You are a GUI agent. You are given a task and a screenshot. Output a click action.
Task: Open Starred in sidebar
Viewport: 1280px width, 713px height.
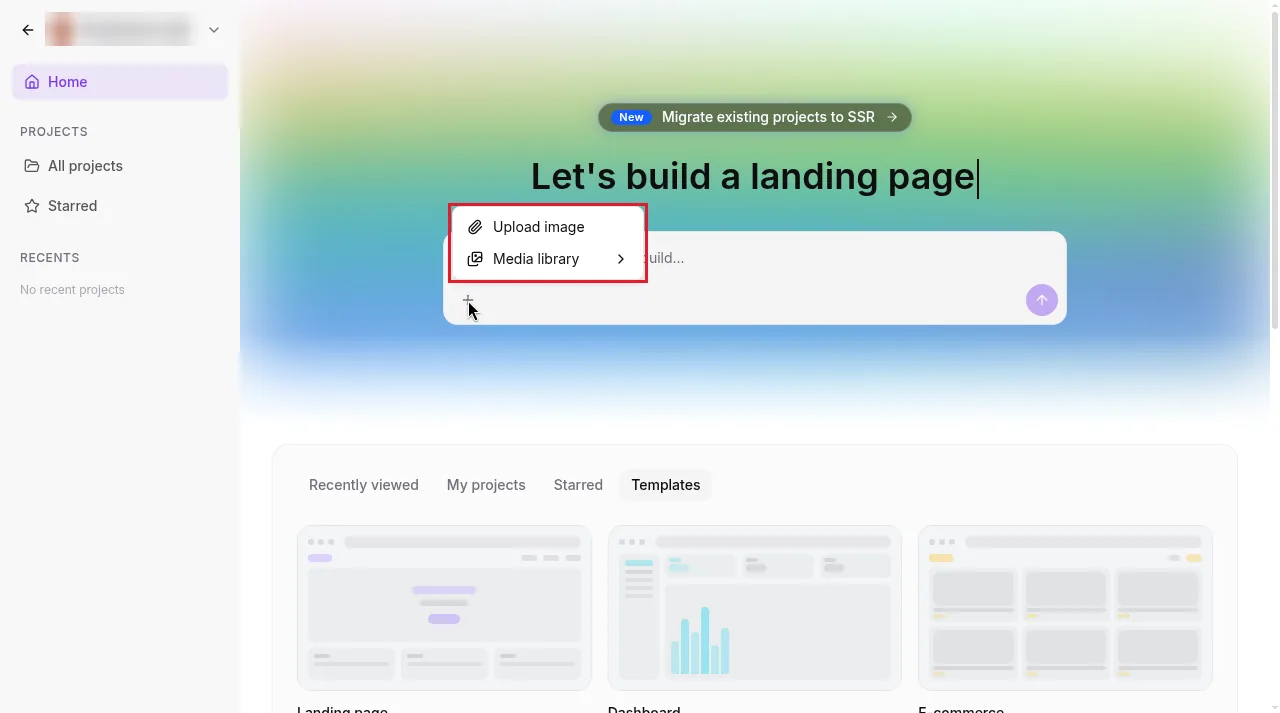[120, 206]
